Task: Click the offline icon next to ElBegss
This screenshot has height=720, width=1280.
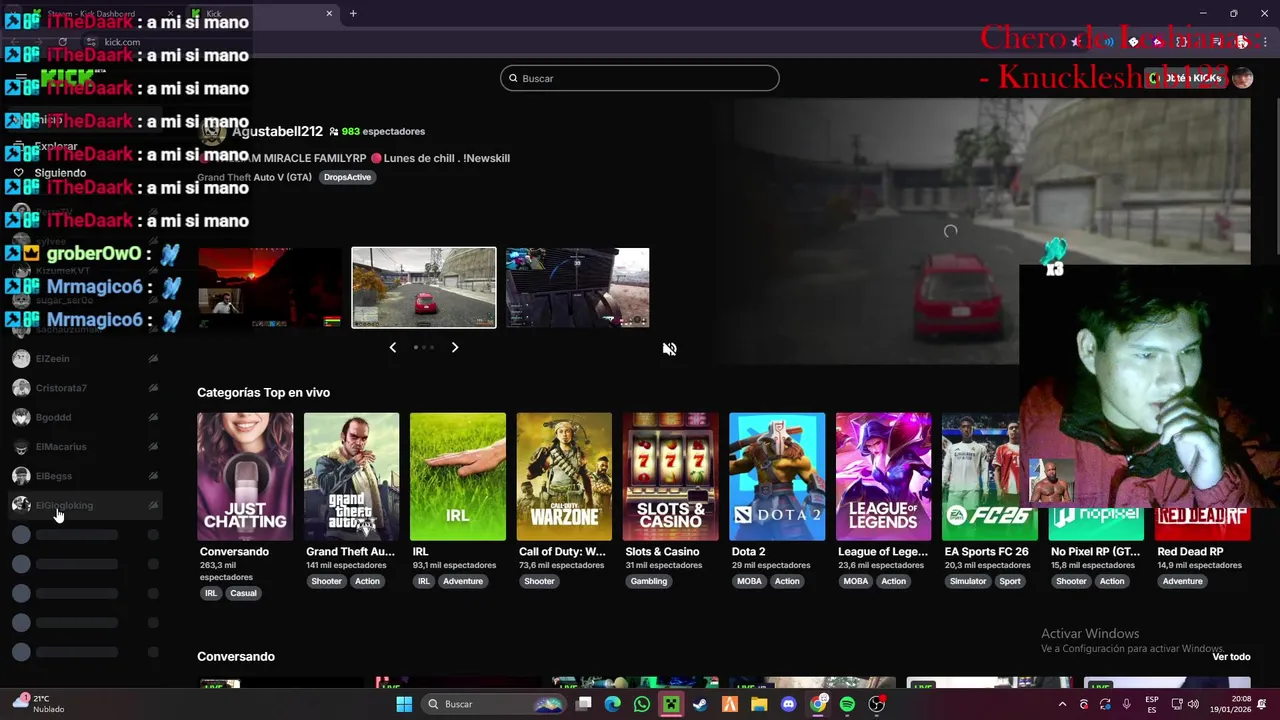Action: tap(153, 476)
